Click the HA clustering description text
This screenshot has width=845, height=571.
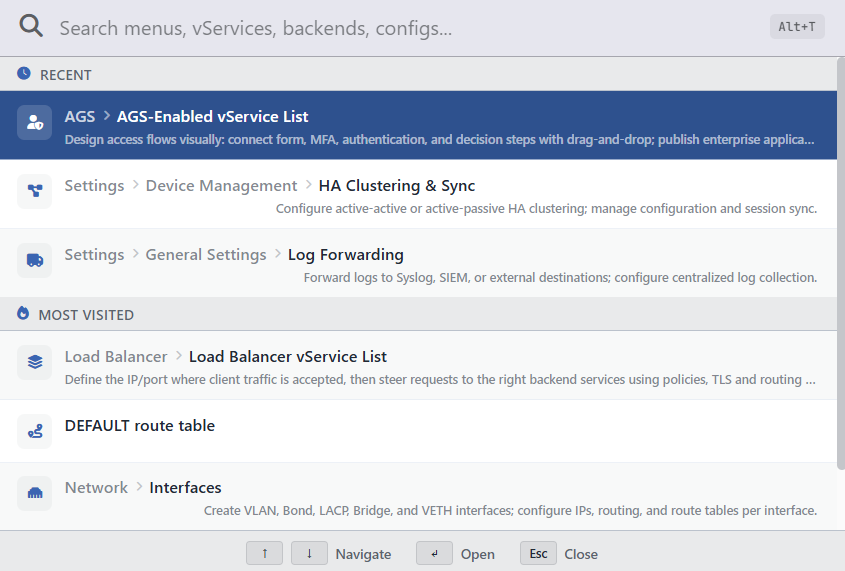tap(546, 208)
